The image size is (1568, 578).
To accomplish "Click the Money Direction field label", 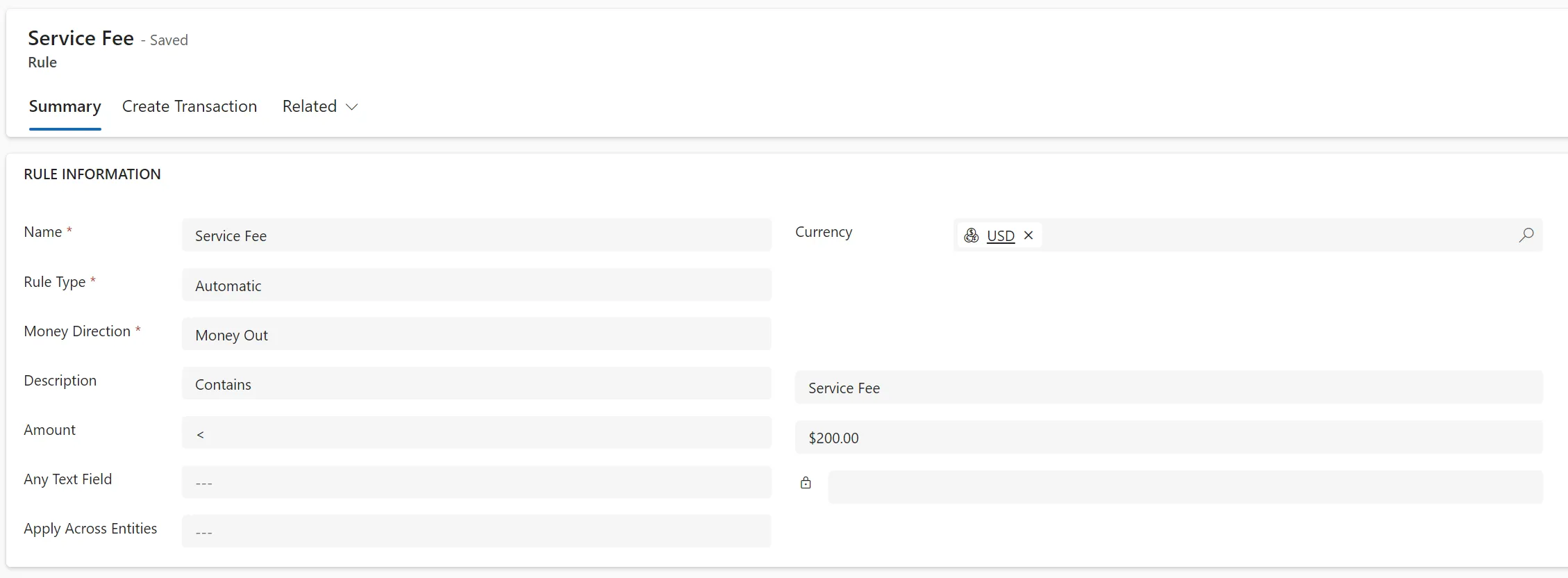I will (77, 331).
